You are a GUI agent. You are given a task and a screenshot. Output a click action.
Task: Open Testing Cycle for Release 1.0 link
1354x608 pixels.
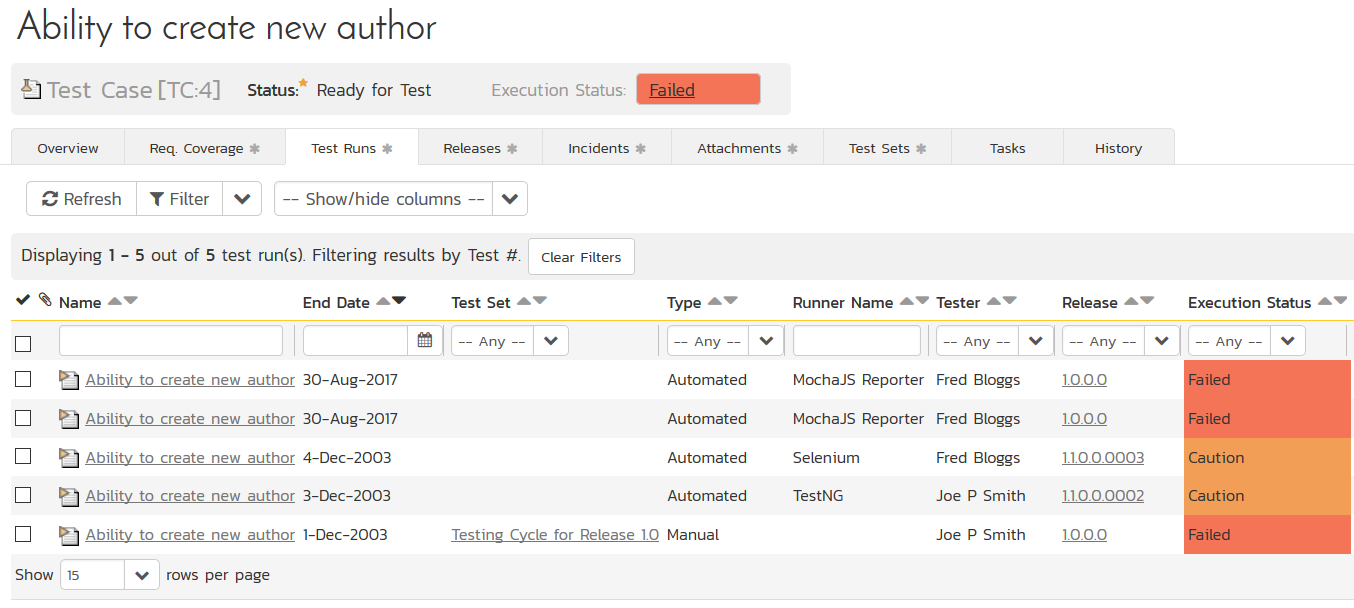click(555, 535)
